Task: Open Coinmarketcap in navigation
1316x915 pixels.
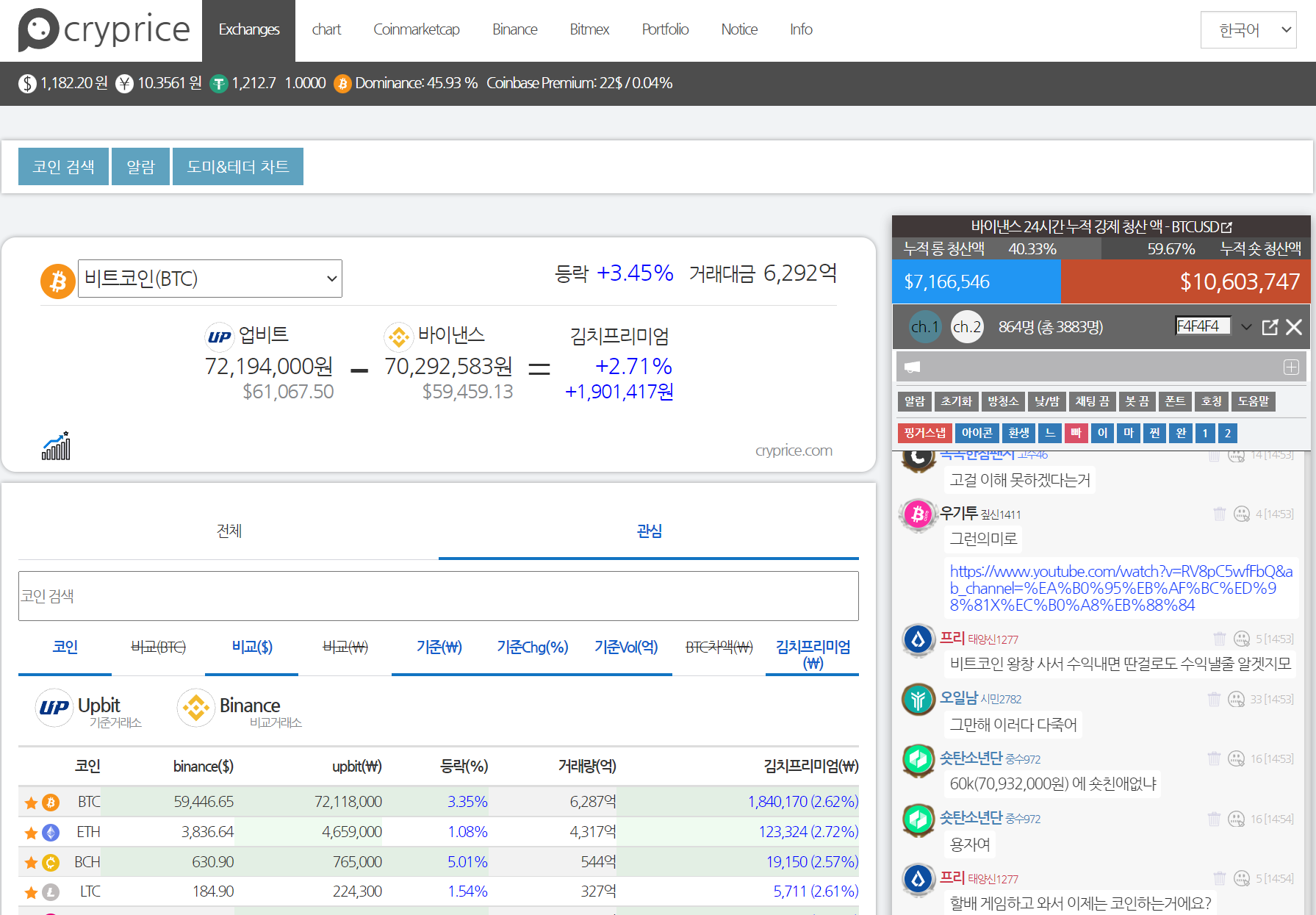Action: pyautogui.click(x=416, y=30)
